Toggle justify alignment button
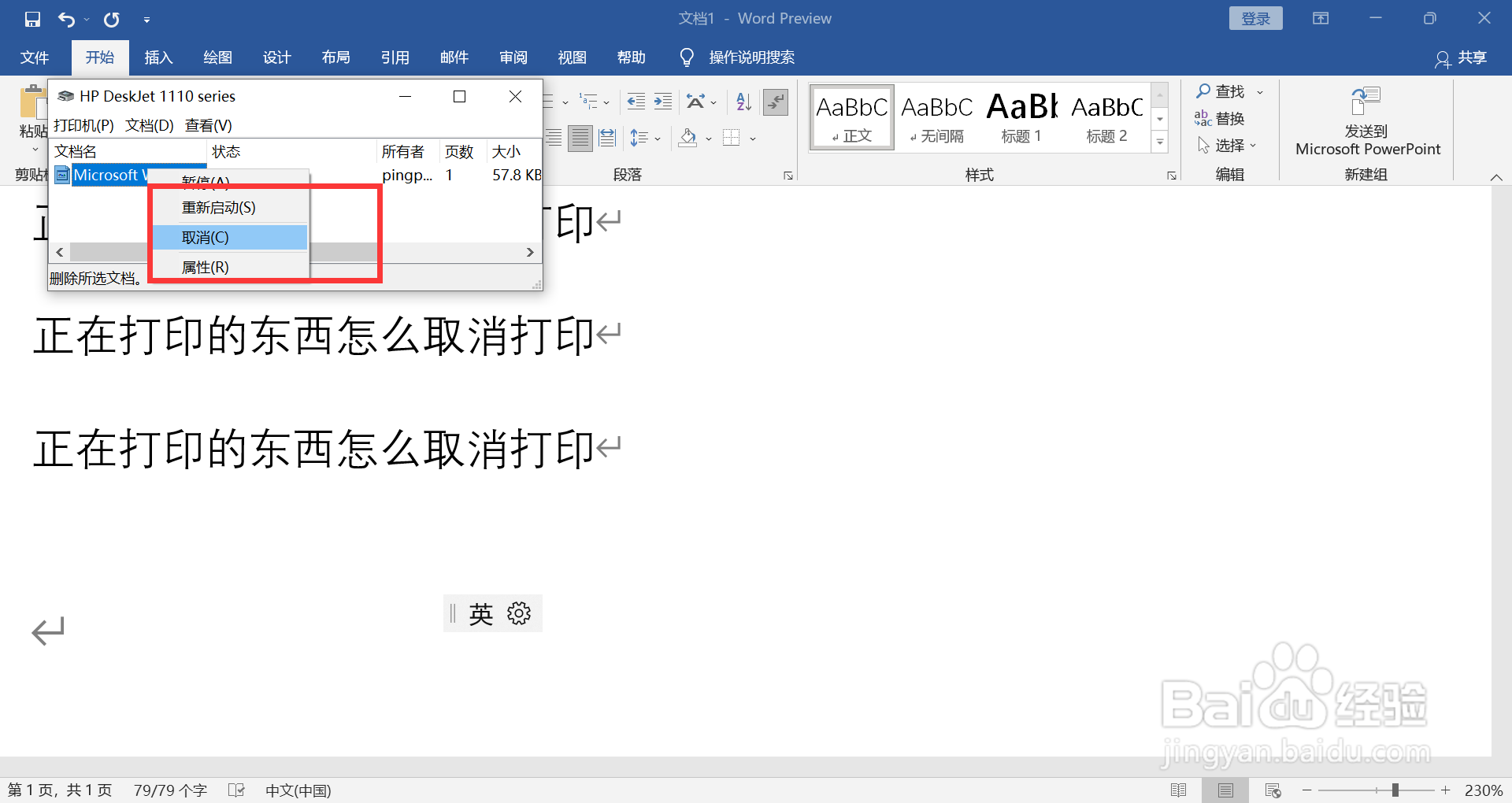 click(580, 139)
